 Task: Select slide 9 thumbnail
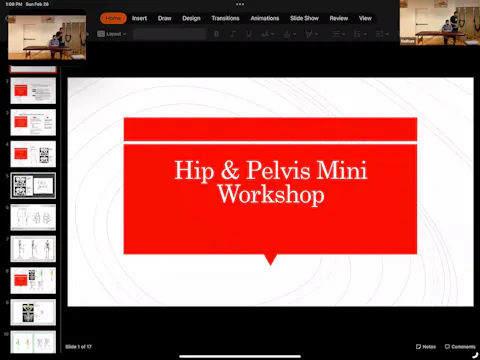tap(33, 312)
